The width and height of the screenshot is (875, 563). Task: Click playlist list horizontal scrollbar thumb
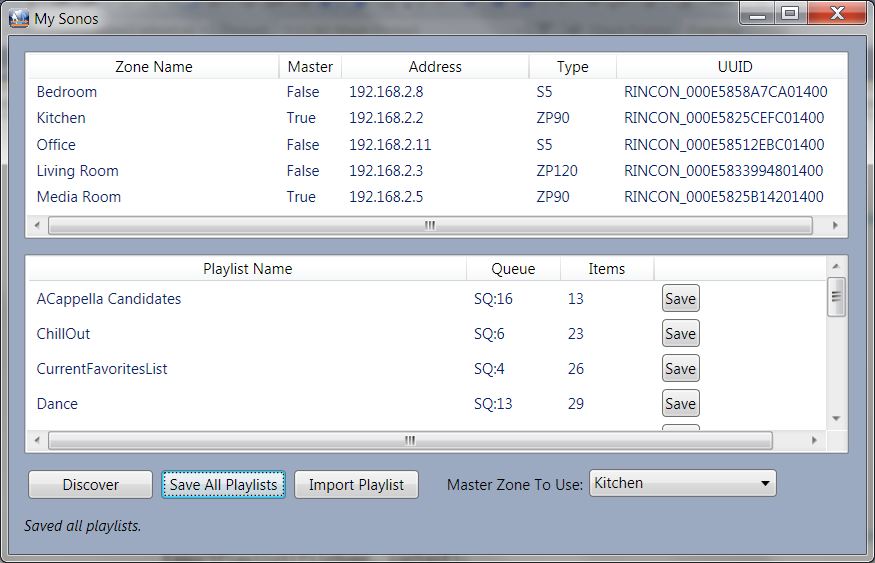click(410, 440)
